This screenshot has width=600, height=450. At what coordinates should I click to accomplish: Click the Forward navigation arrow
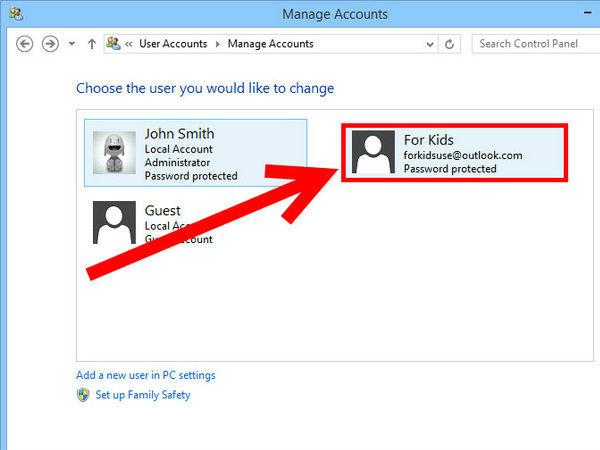click(48, 44)
